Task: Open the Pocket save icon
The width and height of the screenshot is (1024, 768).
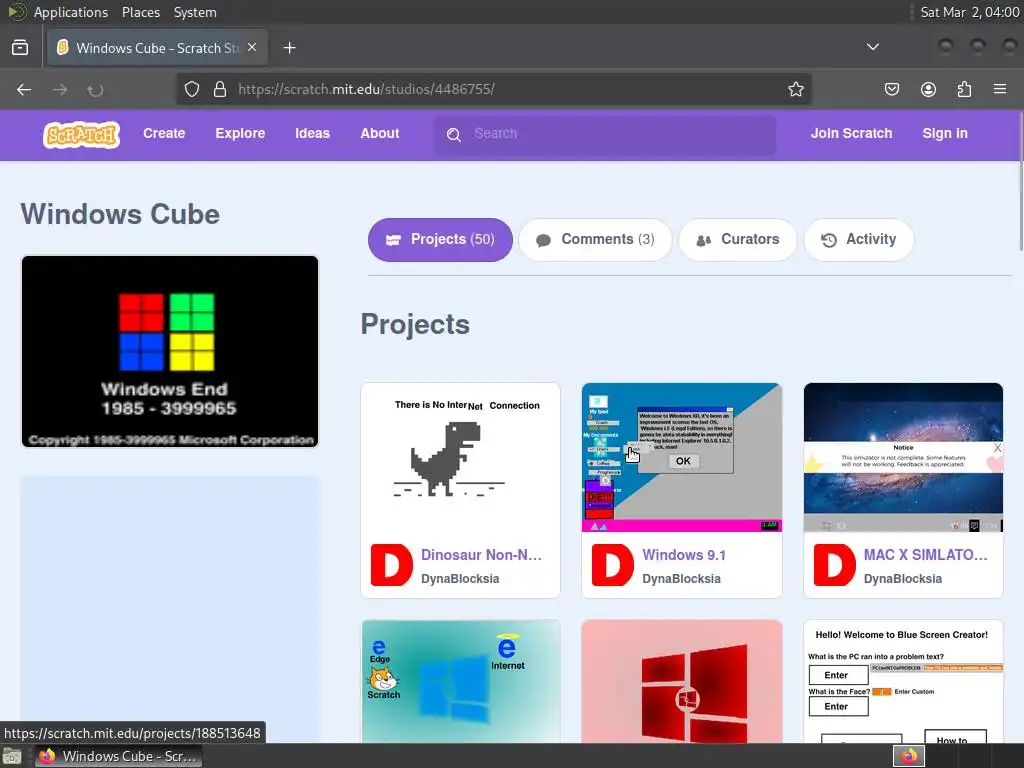Action: (892, 89)
